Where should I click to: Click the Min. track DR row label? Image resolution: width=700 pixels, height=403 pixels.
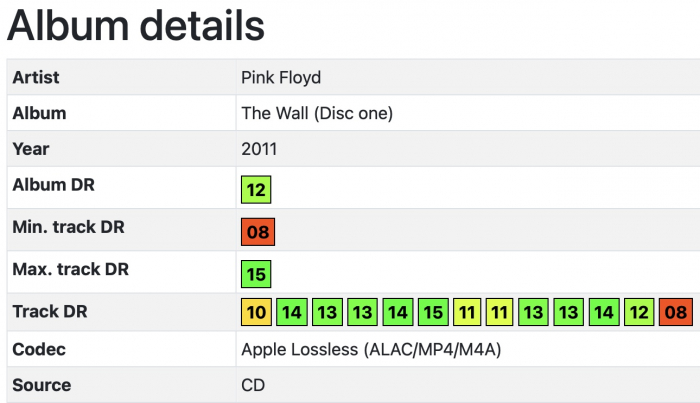click(x=70, y=227)
